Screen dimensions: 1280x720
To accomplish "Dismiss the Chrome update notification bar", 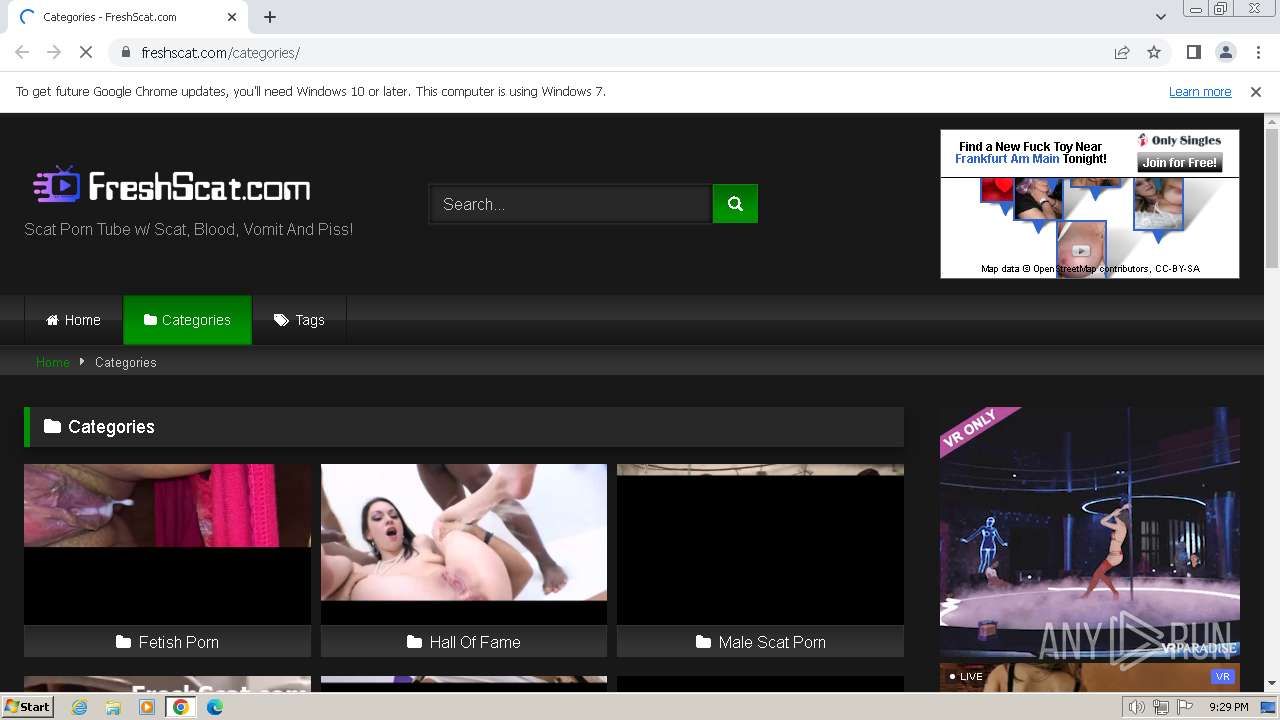I will click(x=1256, y=91).
